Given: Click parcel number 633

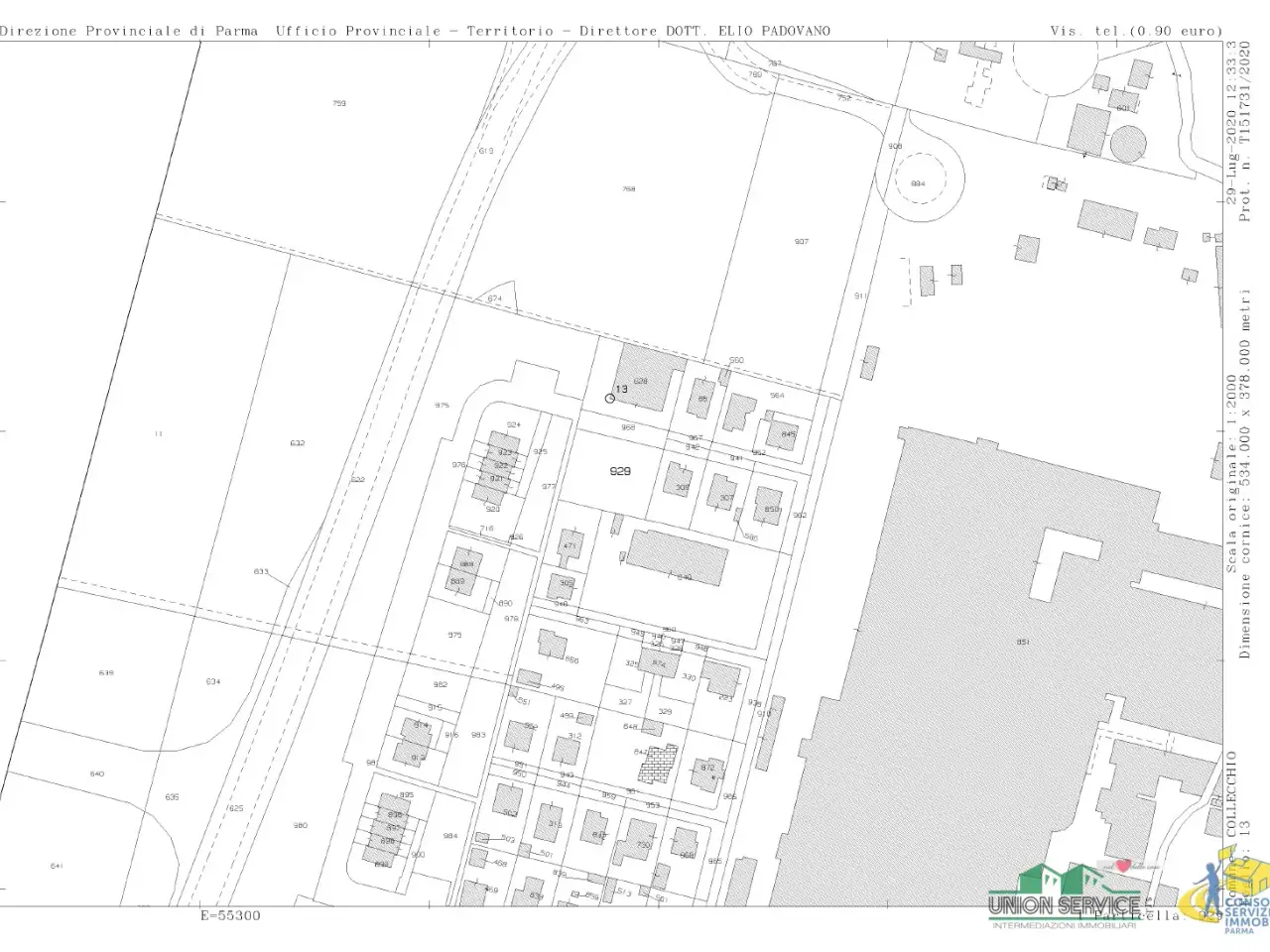Looking at the screenshot, I should [261, 571].
